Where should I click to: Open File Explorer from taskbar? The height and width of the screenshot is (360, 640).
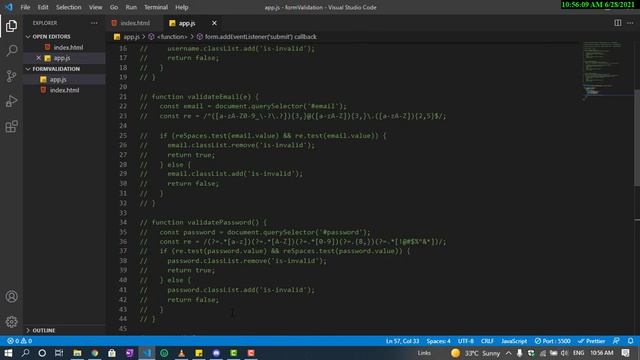click(x=77, y=353)
